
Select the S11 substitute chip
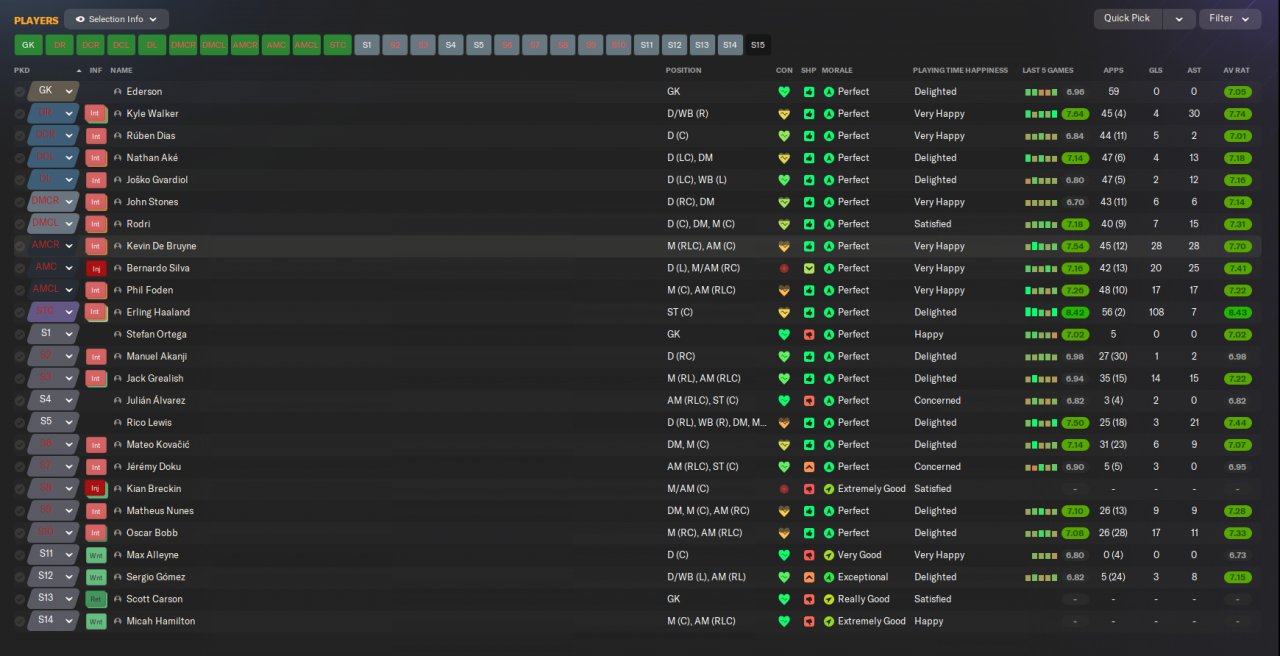[646, 45]
